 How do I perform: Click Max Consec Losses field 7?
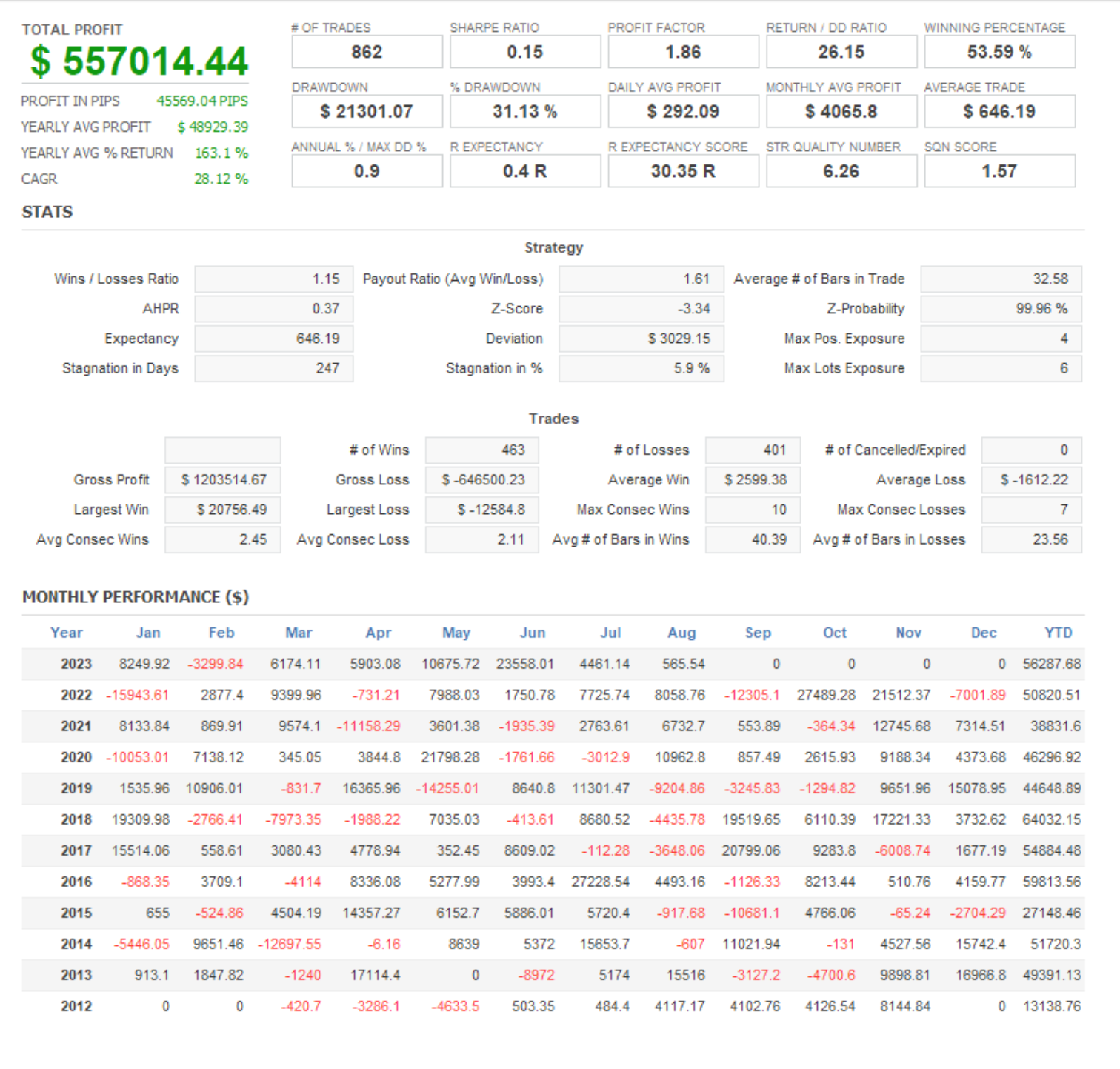(x=1032, y=510)
